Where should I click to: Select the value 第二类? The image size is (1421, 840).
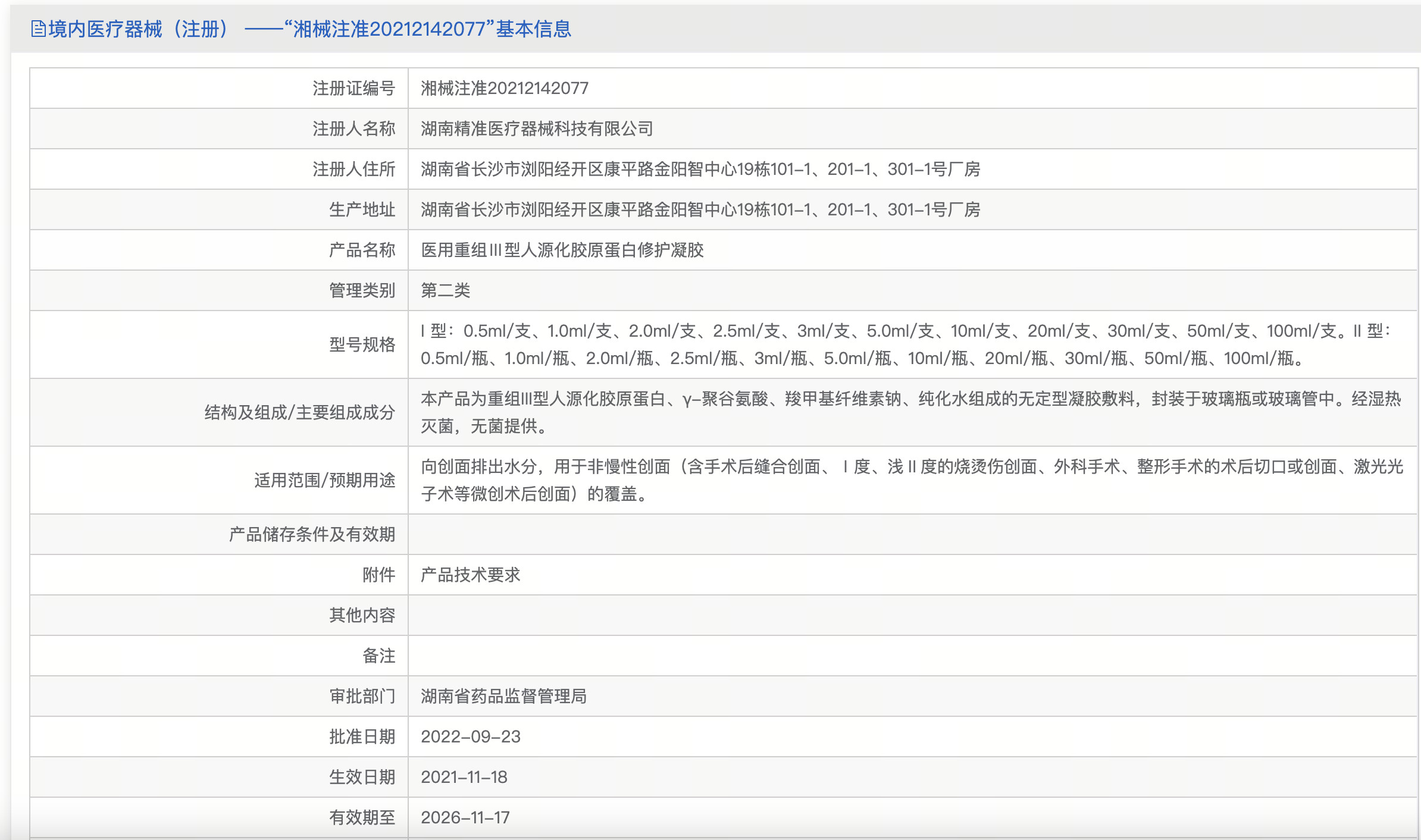(446, 290)
